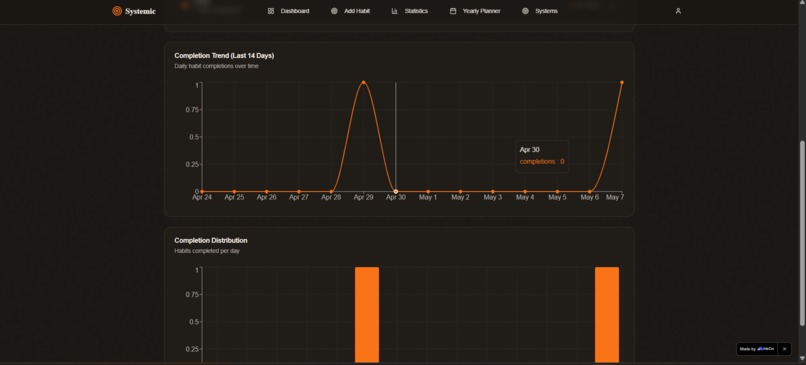Image resolution: width=806 pixels, height=365 pixels.
Task: Click the scrollbar down arrow
Action: click(x=802, y=358)
